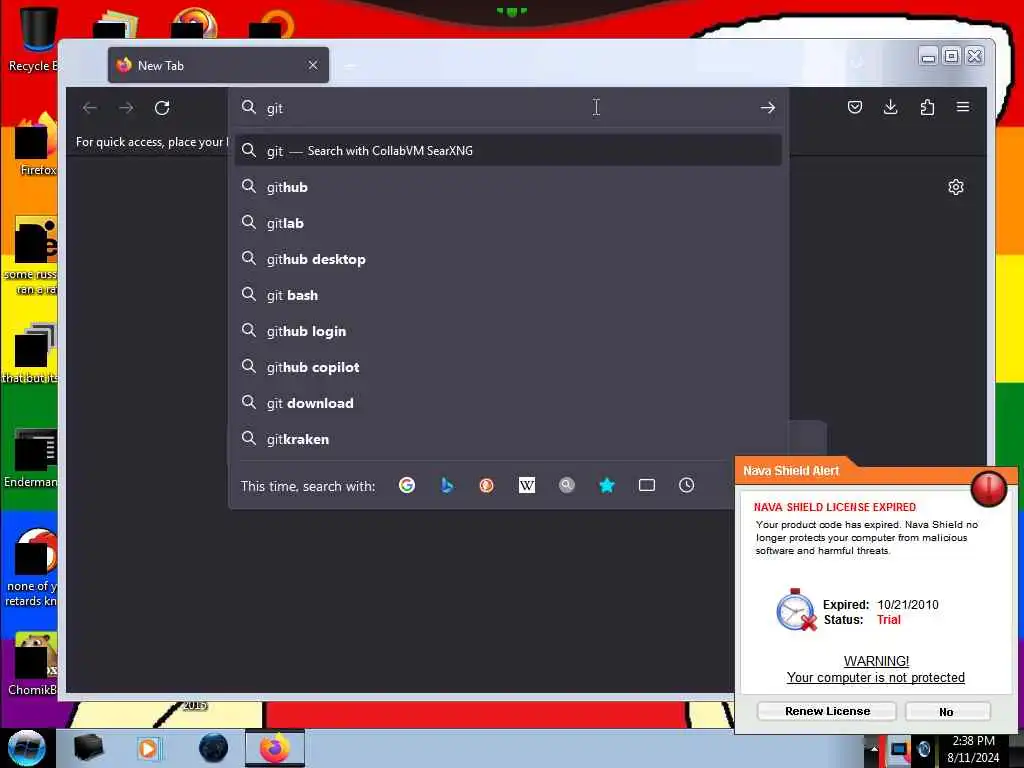This screenshot has height=768, width=1024.
Task: Click the Firefox taskbar button
Action: click(x=275, y=748)
